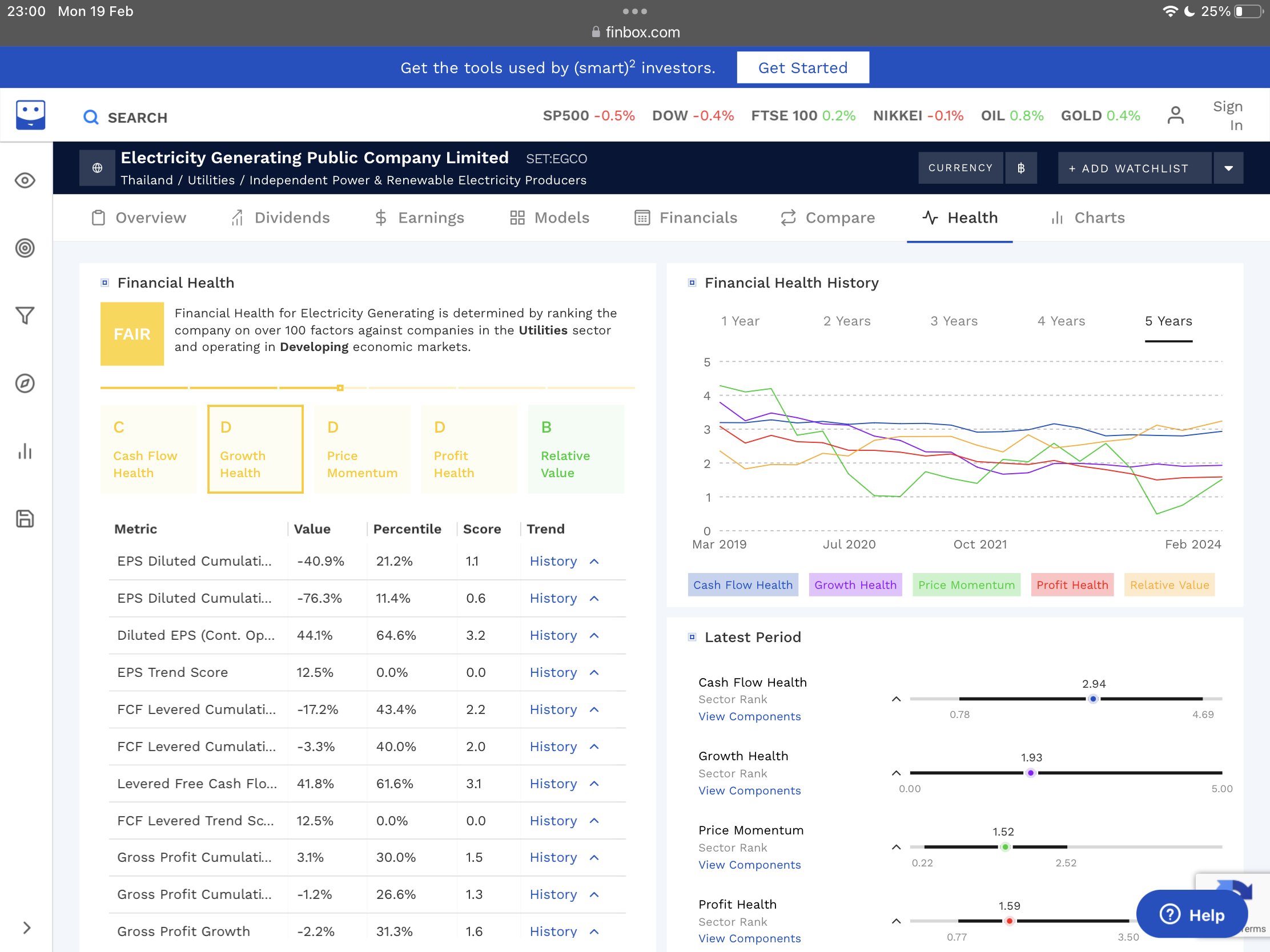Image resolution: width=1270 pixels, height=952 pixels.
Task: Collapse chevron on Levered Free Cash Flo row
Action: click(x=594, y=784)
